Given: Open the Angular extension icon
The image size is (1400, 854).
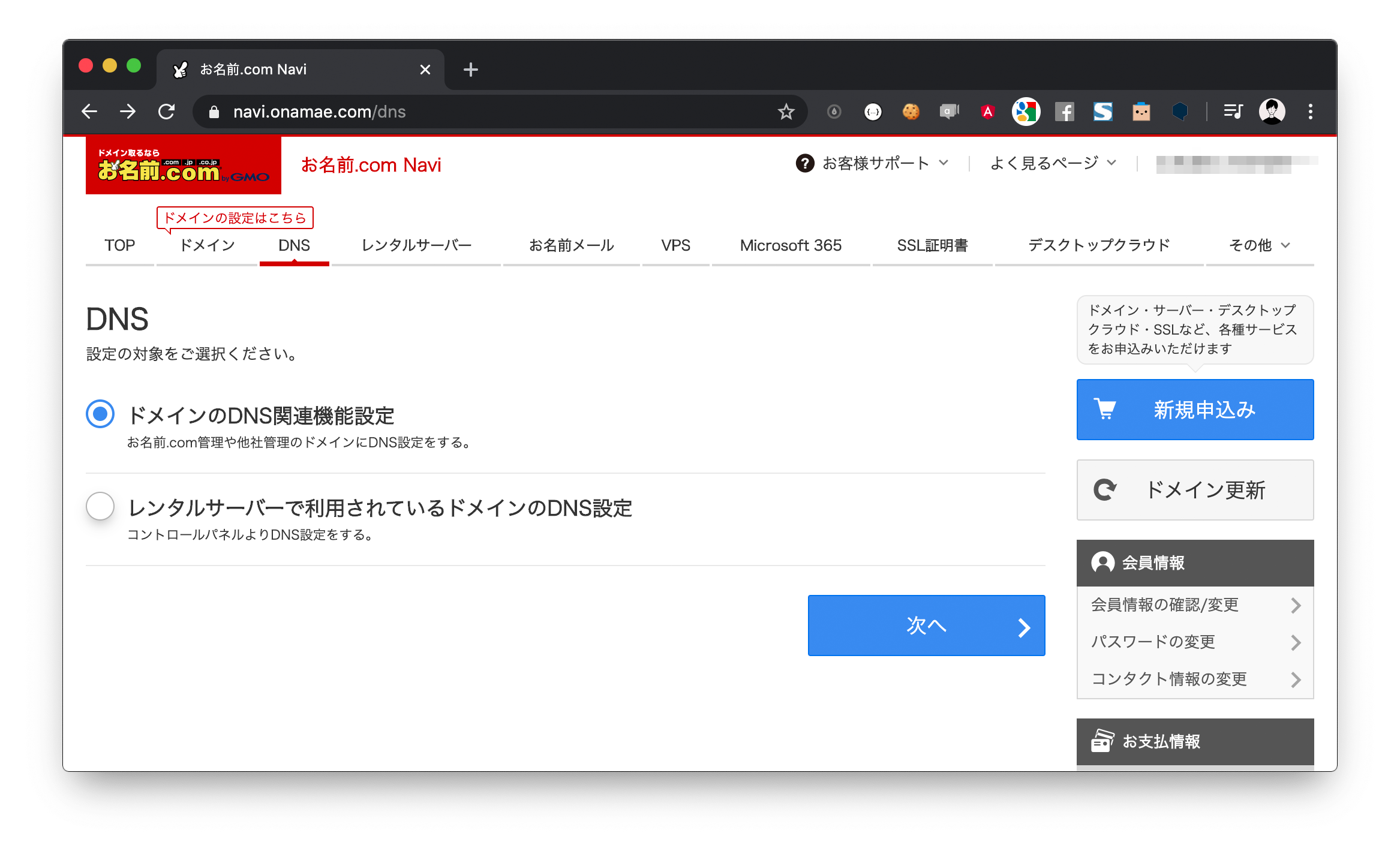Looking at the screenshot, I should click(x=987, y=112).
